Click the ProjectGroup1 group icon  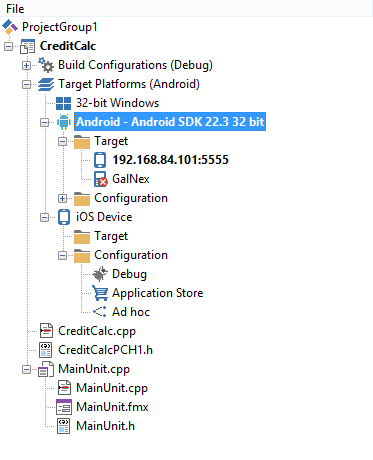point(10,27)
